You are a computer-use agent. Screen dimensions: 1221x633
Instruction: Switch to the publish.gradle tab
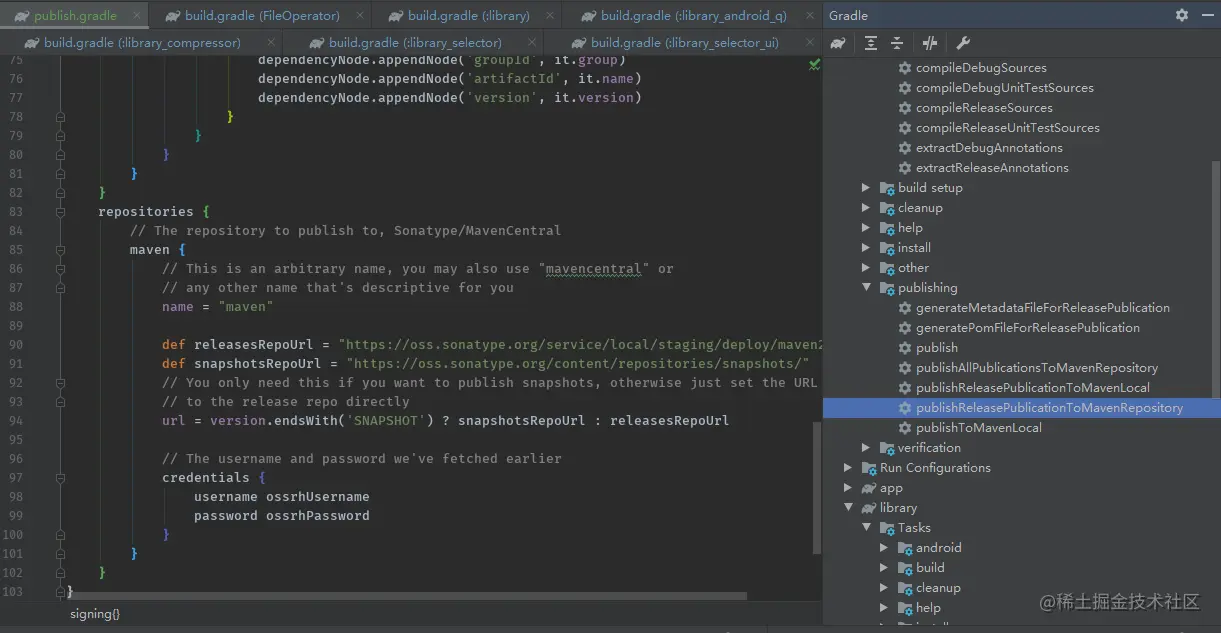tap(75, 15)
